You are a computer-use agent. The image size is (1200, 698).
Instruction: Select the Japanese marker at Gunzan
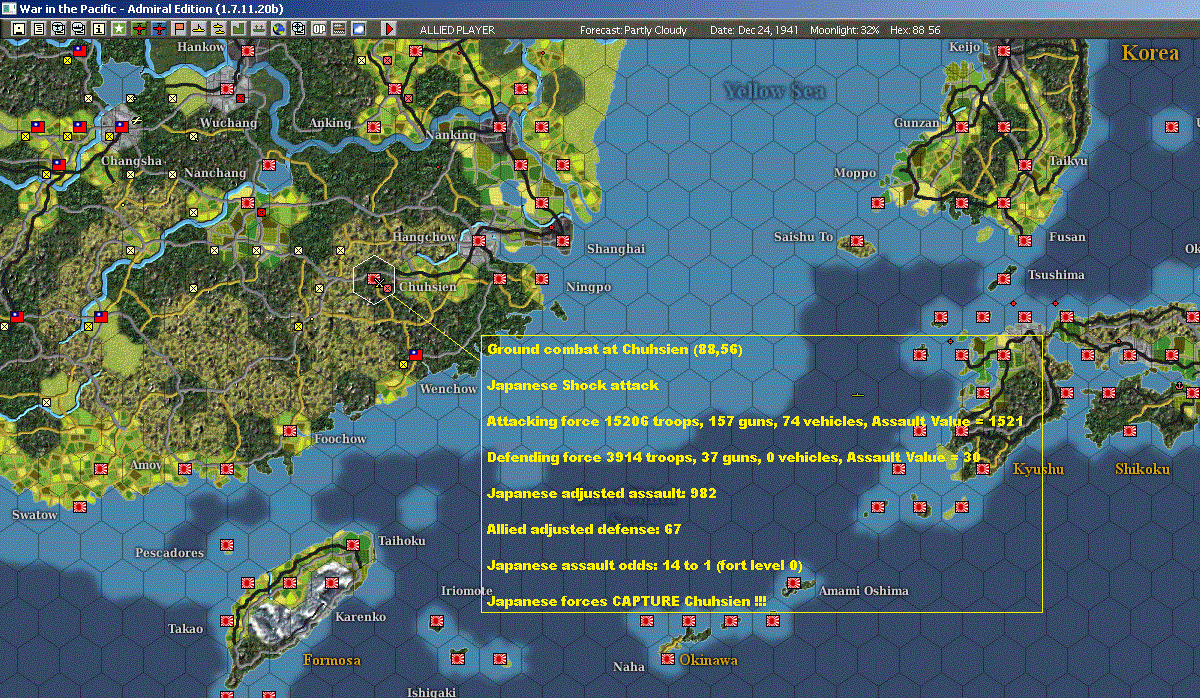point(962,127)
